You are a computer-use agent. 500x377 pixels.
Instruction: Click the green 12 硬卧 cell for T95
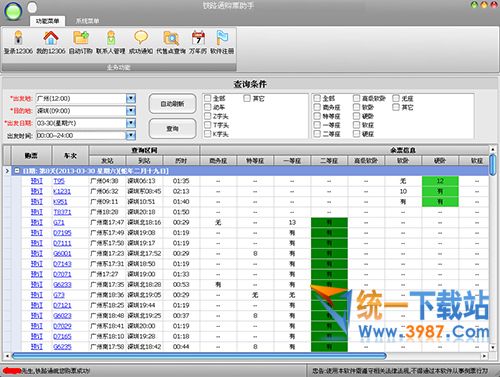[440, 181]
